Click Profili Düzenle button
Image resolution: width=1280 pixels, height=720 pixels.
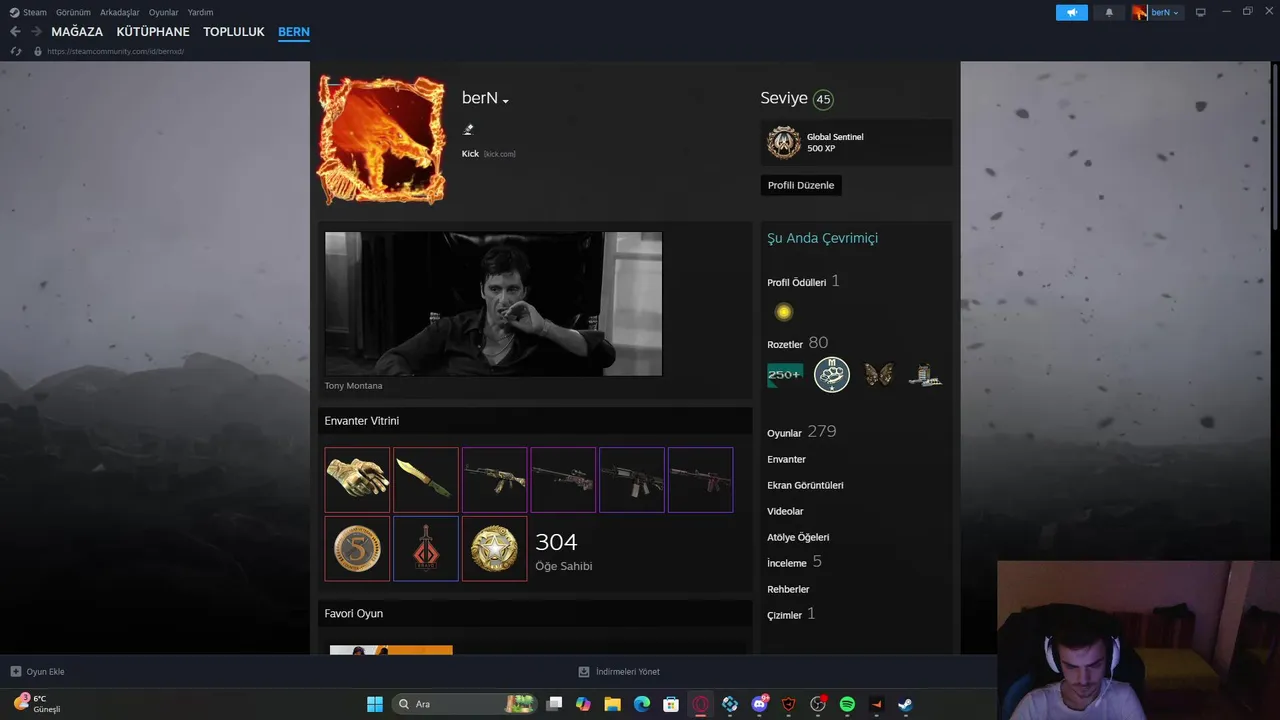[801, 185]
